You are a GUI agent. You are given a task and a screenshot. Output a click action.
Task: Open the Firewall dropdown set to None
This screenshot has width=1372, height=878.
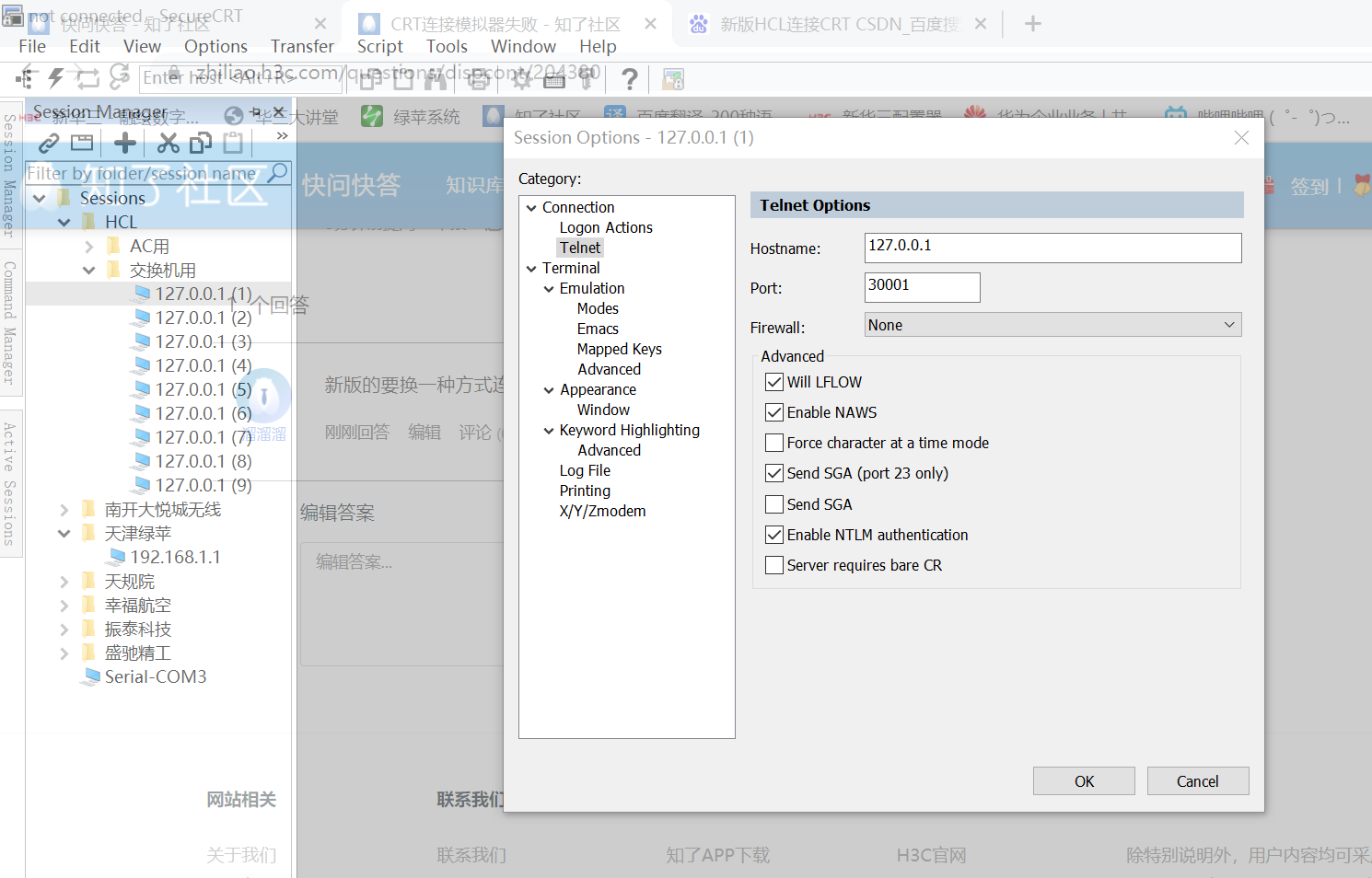(x=1052, y=325)
